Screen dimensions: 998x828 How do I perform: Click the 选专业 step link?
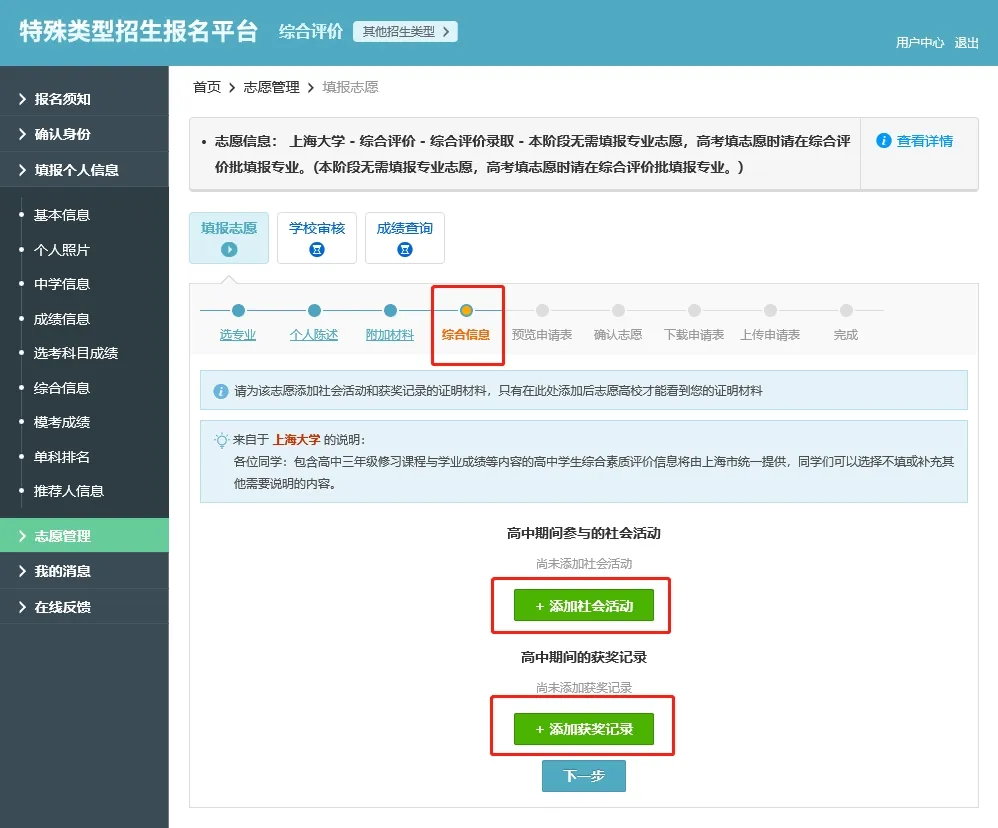pyautogui.click(x=238, y=335)
